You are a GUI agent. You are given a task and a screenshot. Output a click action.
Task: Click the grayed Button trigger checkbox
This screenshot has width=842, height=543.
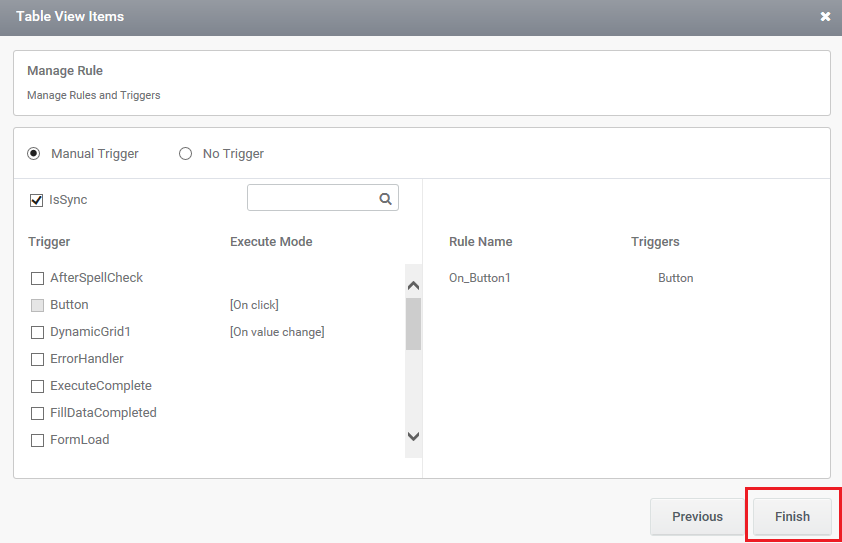[37, 305]
